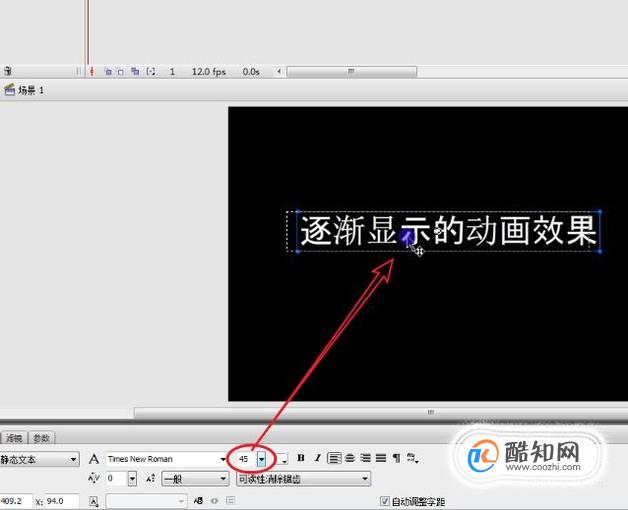
Task: Click the font size field showing 45
Action: coord(245,459)
